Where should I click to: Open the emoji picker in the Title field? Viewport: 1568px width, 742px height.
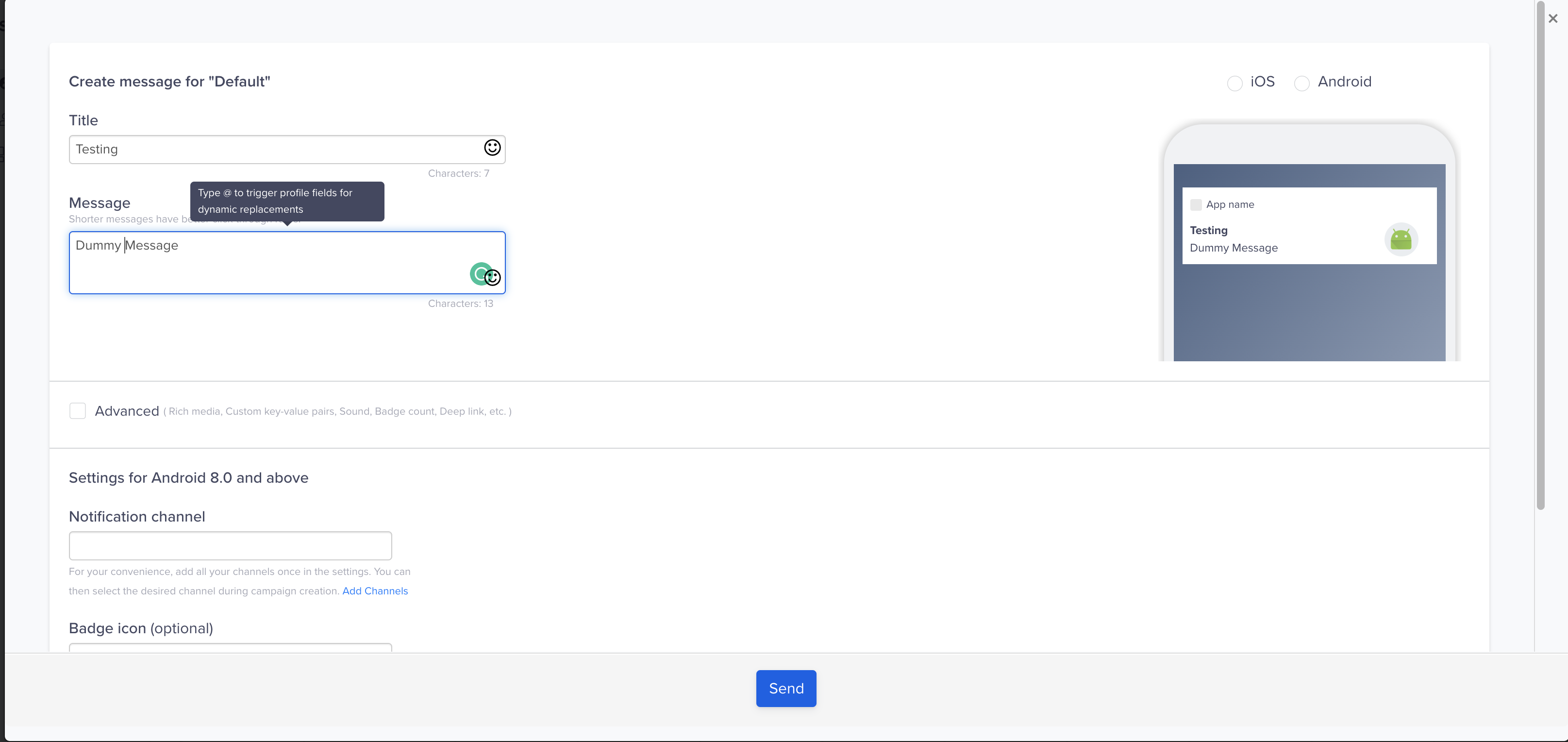coord(492,148)
